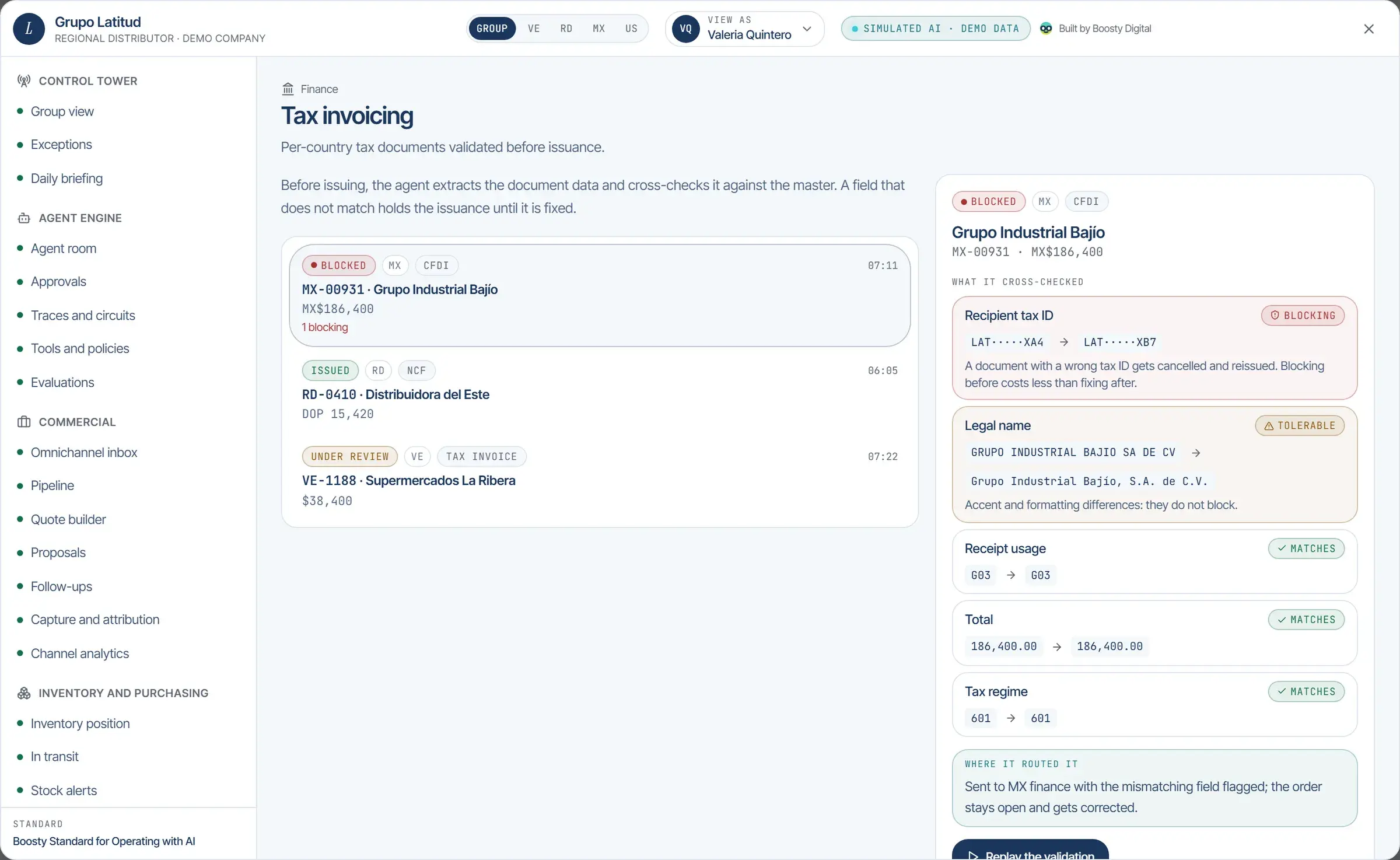Image resolution: width=1400 pixels, height=860 pixels.
Task: Click the Boosty Digital owl icon
Action: 1046,29
